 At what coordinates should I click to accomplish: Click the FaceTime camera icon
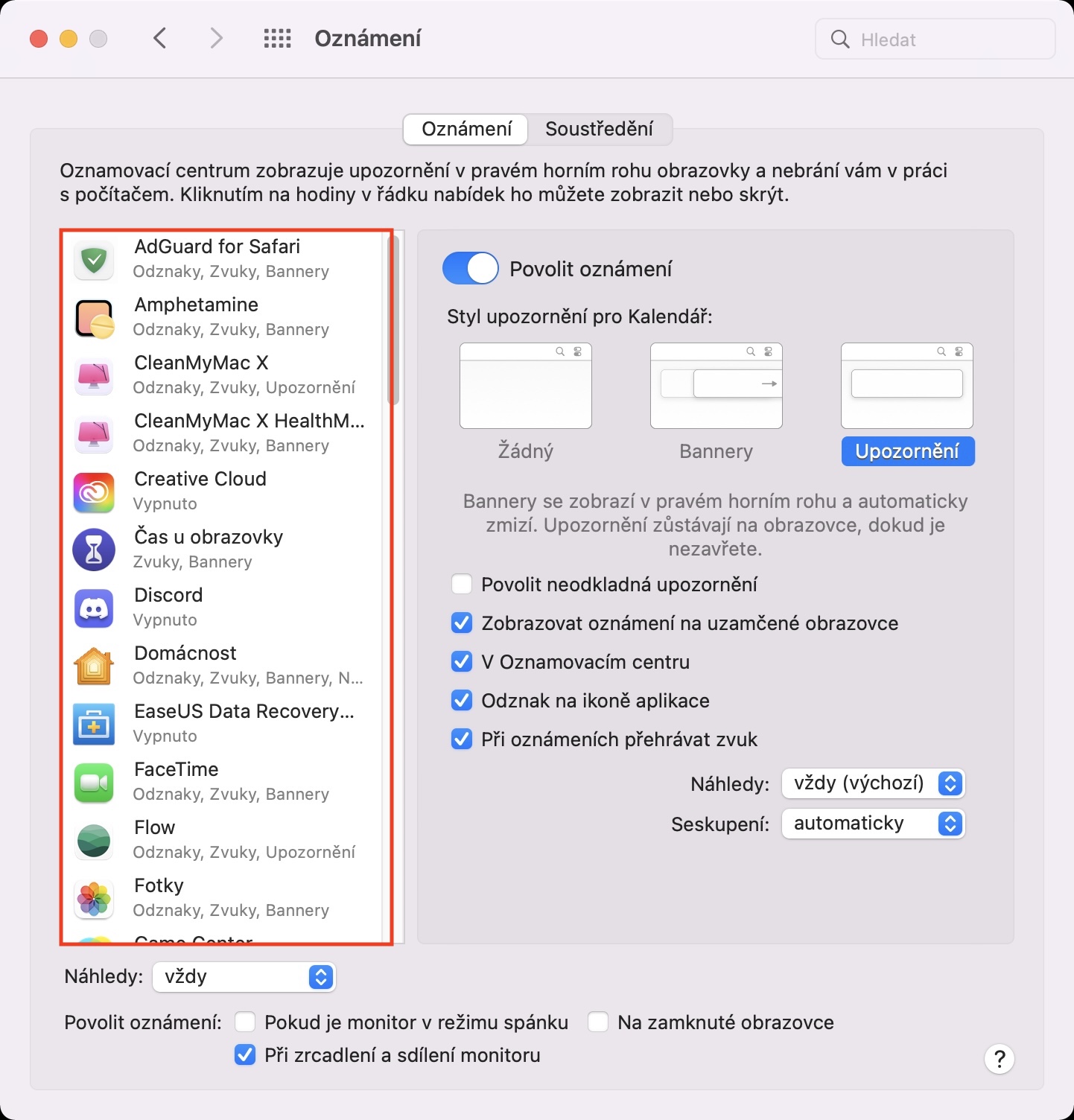coord(94,783)
